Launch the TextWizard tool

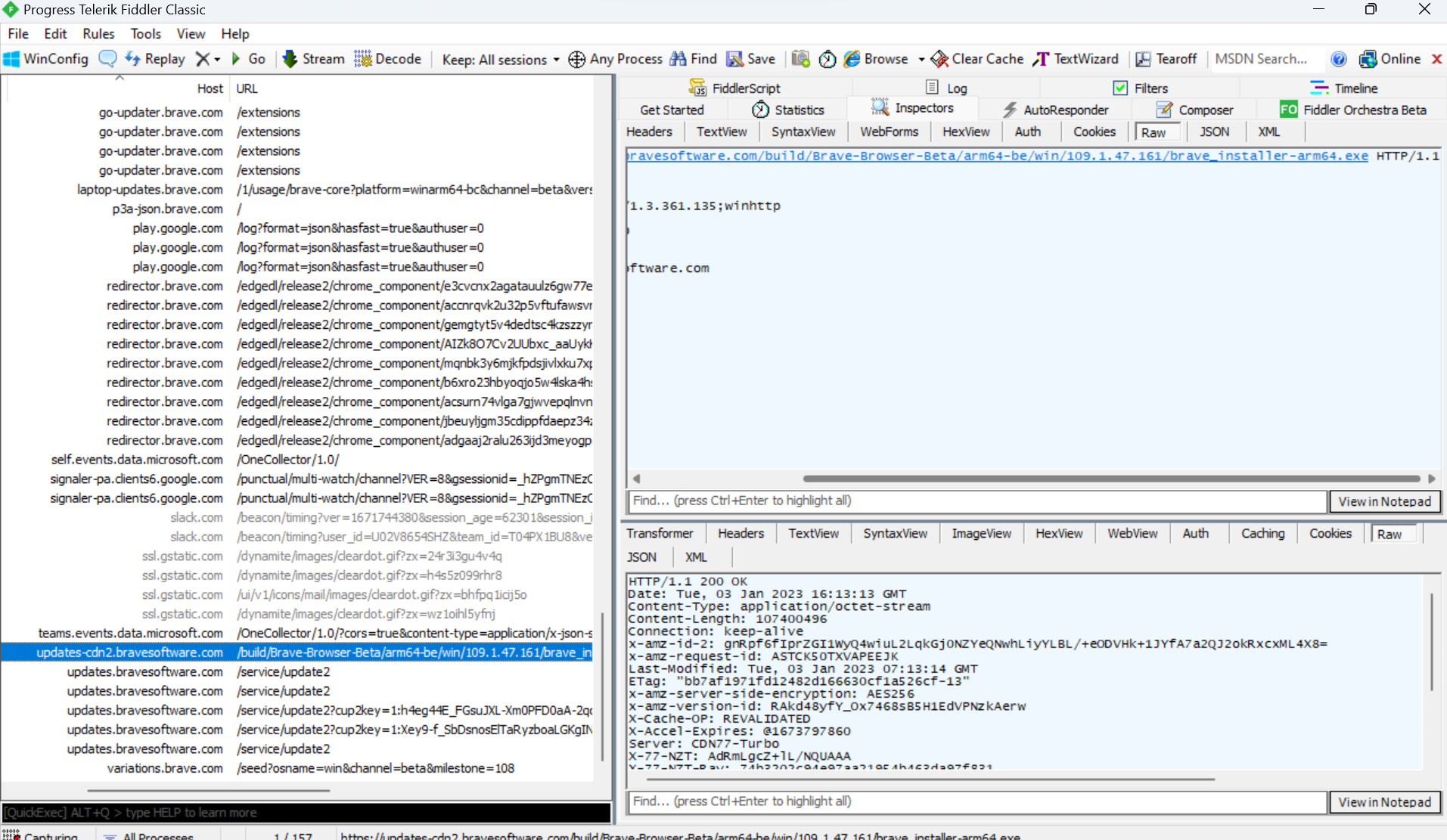click(x=1075, y=58)
